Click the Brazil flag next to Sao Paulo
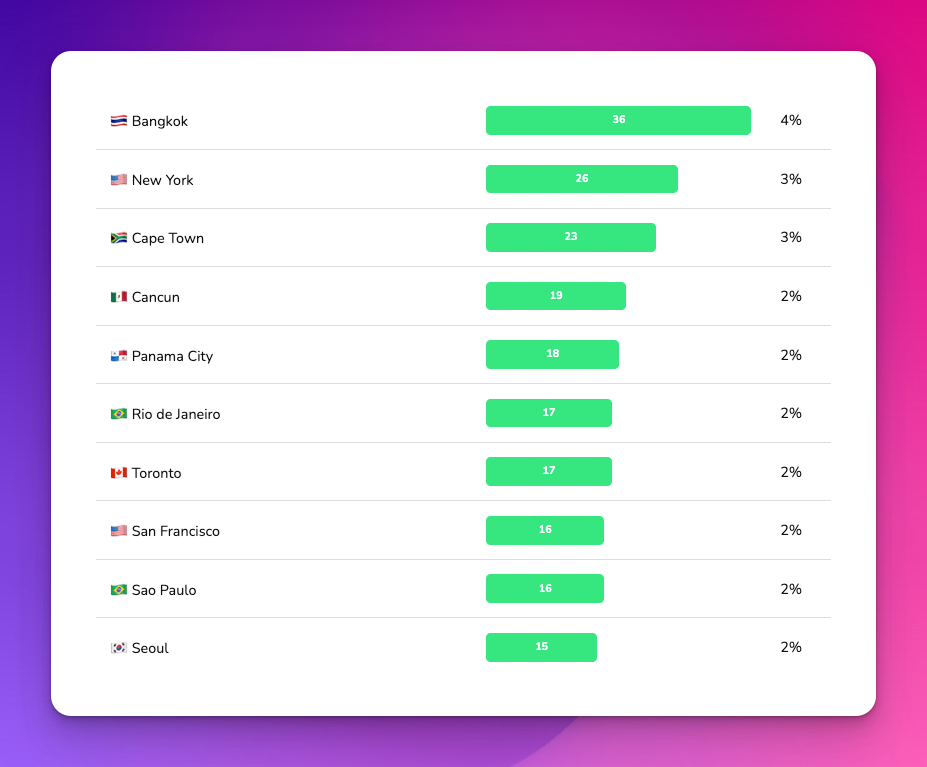 coord(119,590)
